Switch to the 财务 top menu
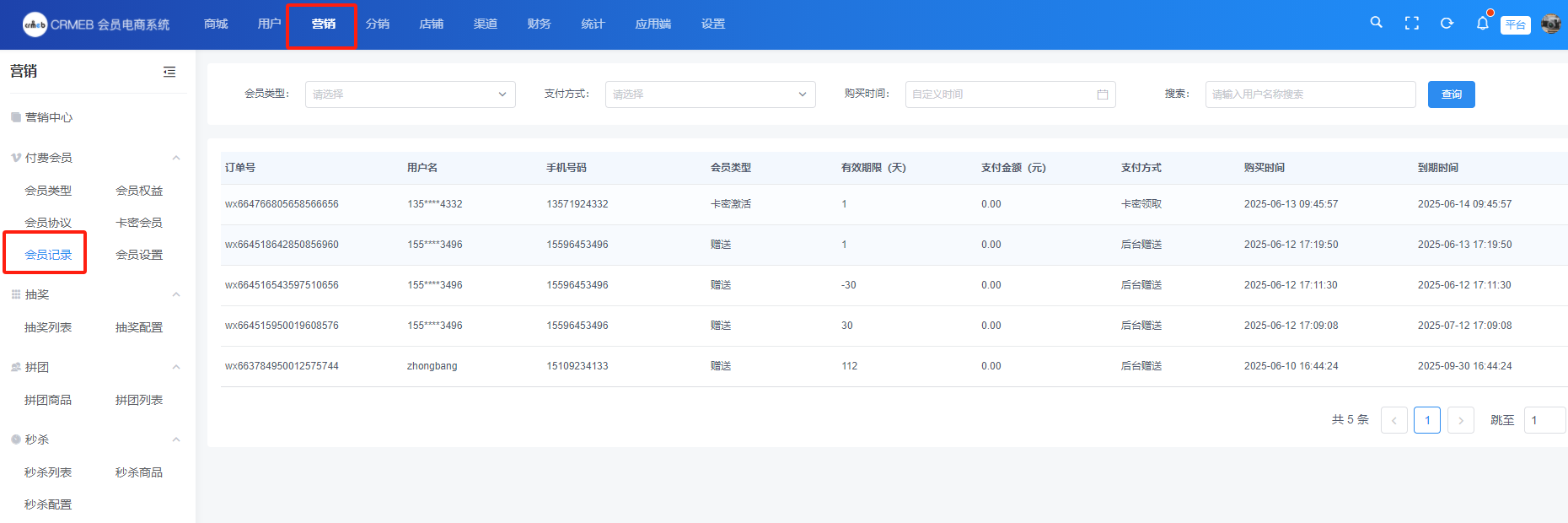This screenshot has width=1568, height=523. point(540,24)
